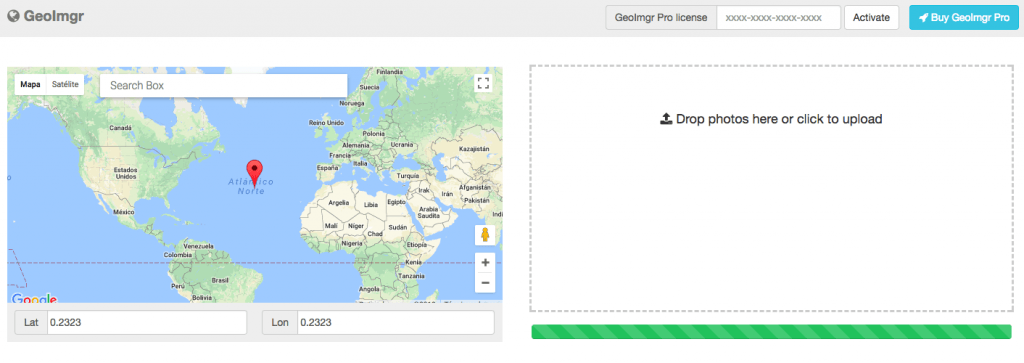Image resolution: width=1024 pixels, height=363 pixels.
Task: Click the red map marker pin
Action: (255, 174)
